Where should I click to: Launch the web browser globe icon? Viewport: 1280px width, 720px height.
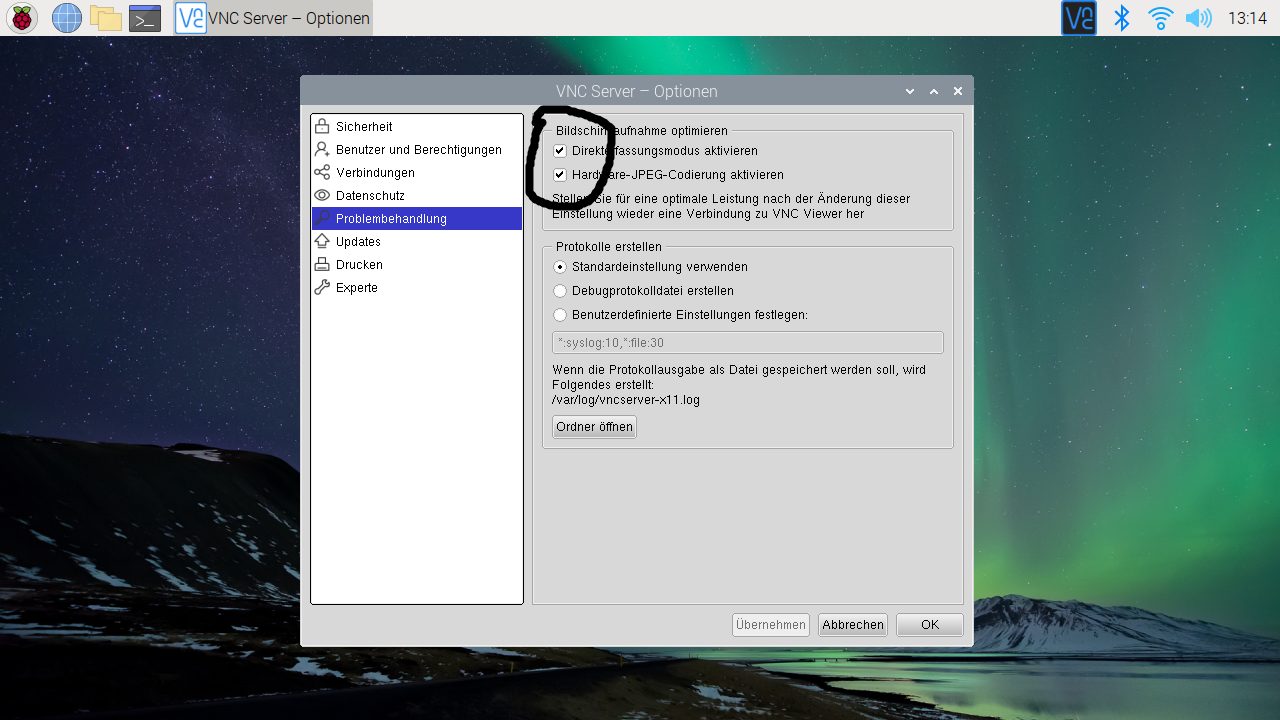point(67,18)
